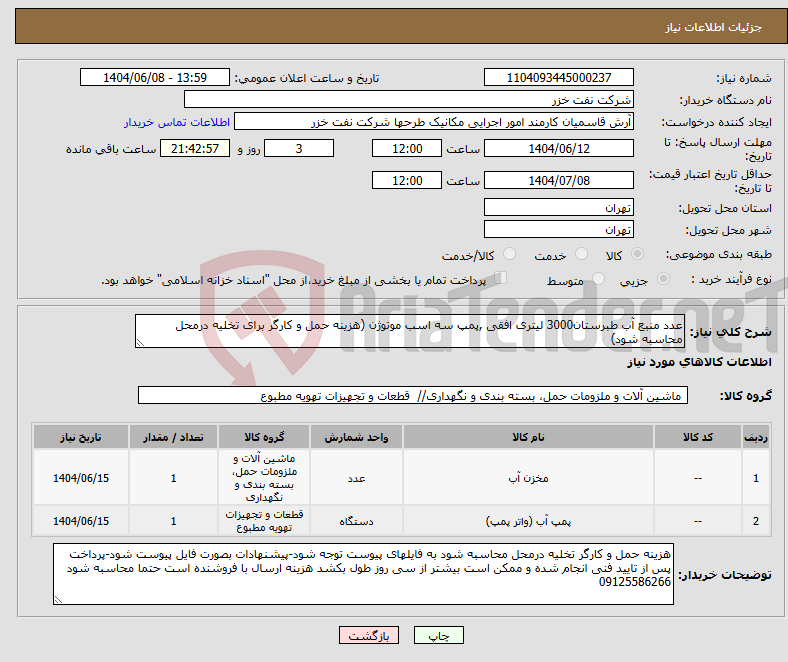Select the متوسط purchase type radio
The height and width of the screenshot is (662, 788).
point(599,278)
